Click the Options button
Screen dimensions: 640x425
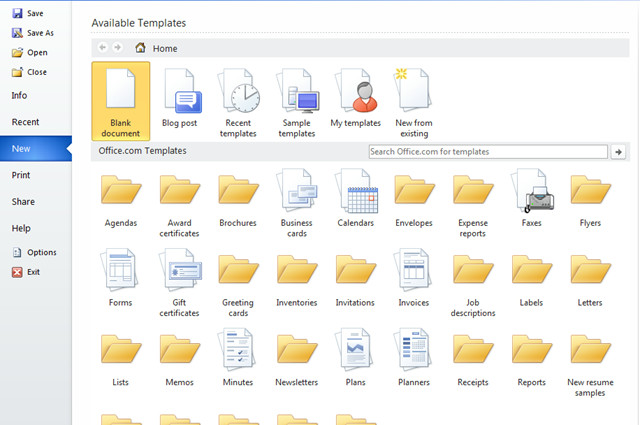[34, 253]
